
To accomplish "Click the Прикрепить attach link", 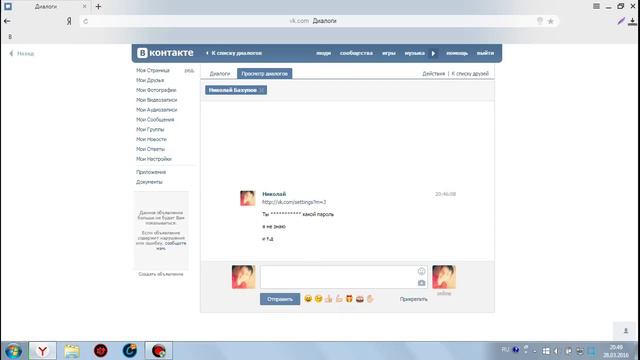I will [413, 299].
